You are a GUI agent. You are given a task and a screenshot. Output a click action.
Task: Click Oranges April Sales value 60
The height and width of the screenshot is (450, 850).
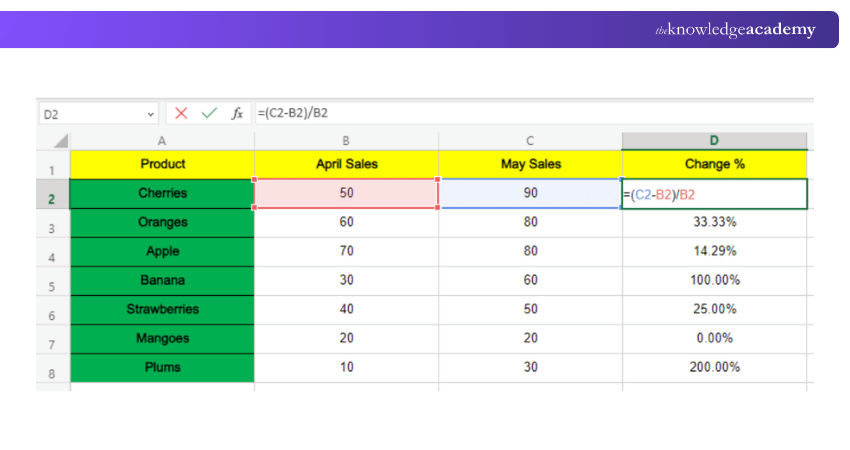[x=346, y=223]
